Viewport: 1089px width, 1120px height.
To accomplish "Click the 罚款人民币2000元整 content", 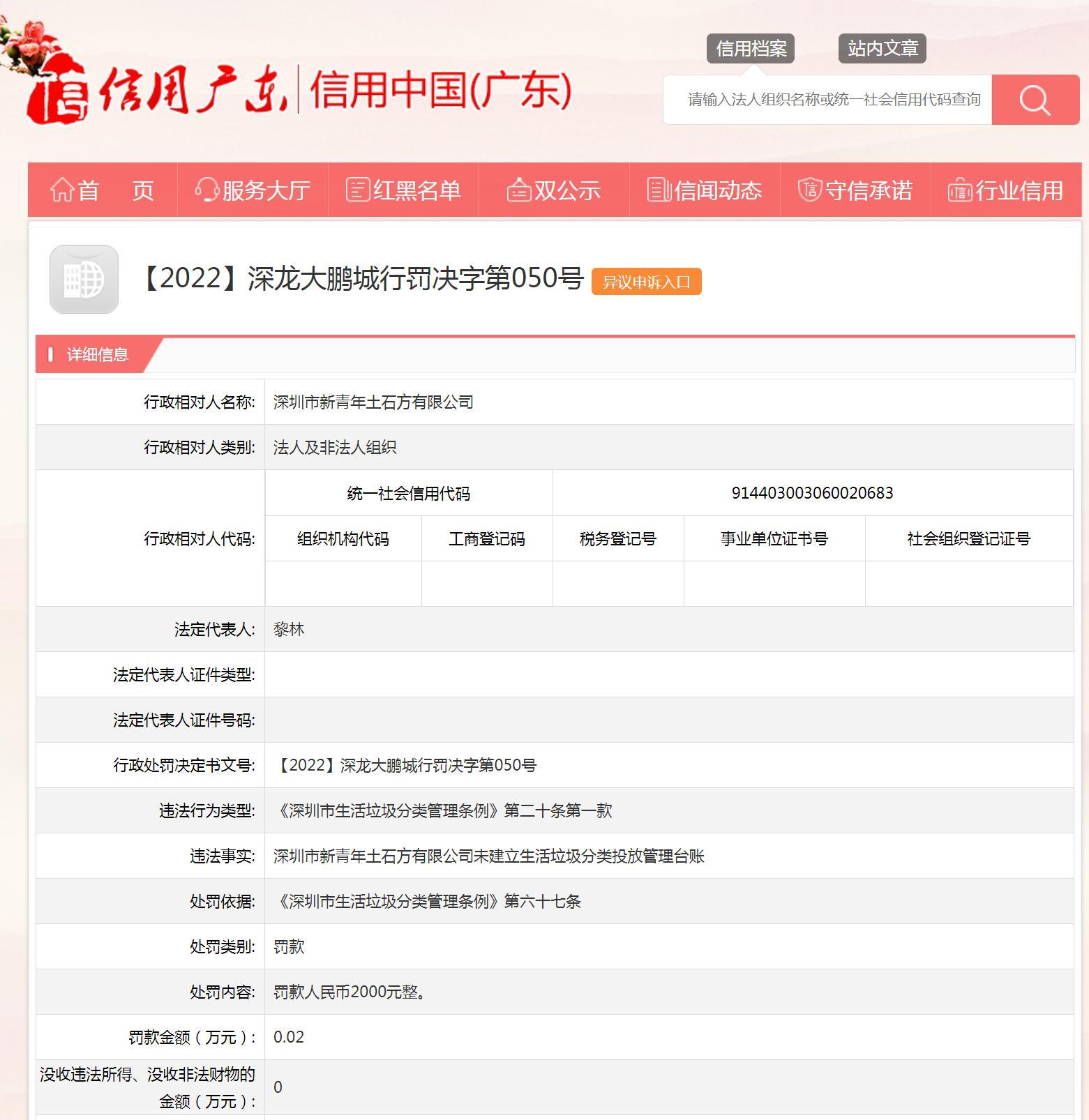I will (x=350, y=992).
